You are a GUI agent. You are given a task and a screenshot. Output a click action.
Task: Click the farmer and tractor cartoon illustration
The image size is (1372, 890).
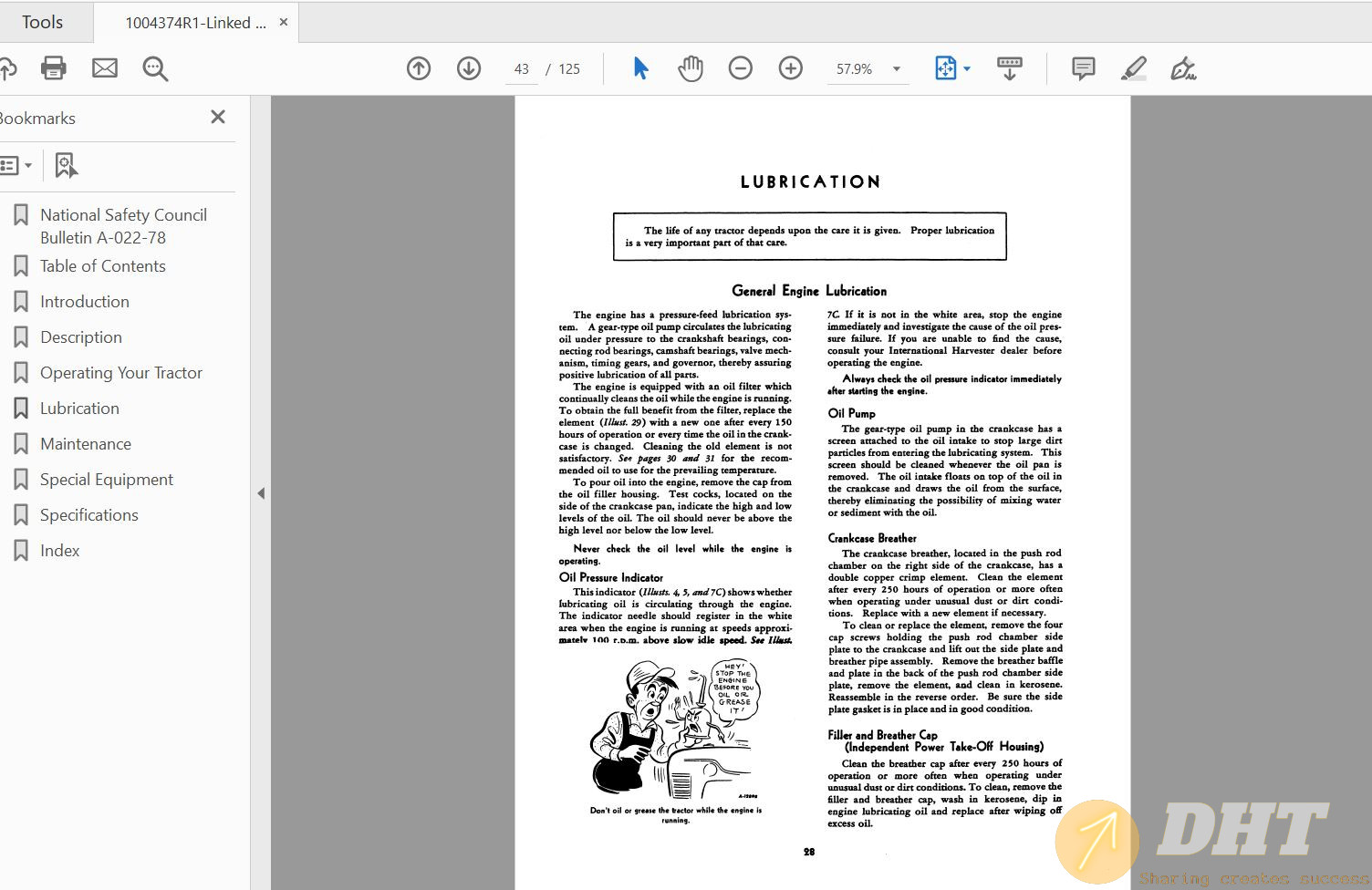point(677,730)
